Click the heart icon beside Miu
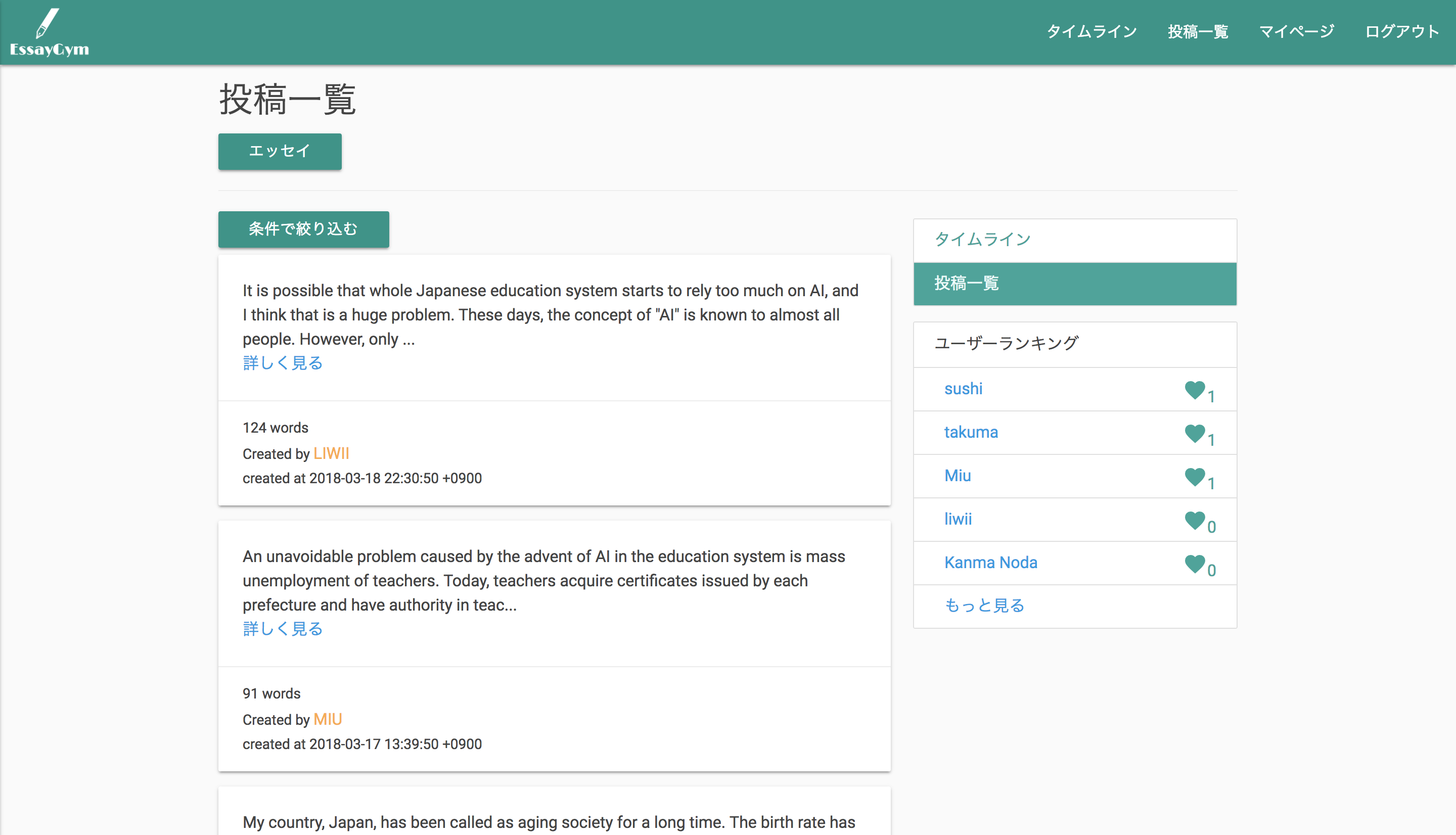This screenshot has width=1456, height=835. (x=1195, y=476)
